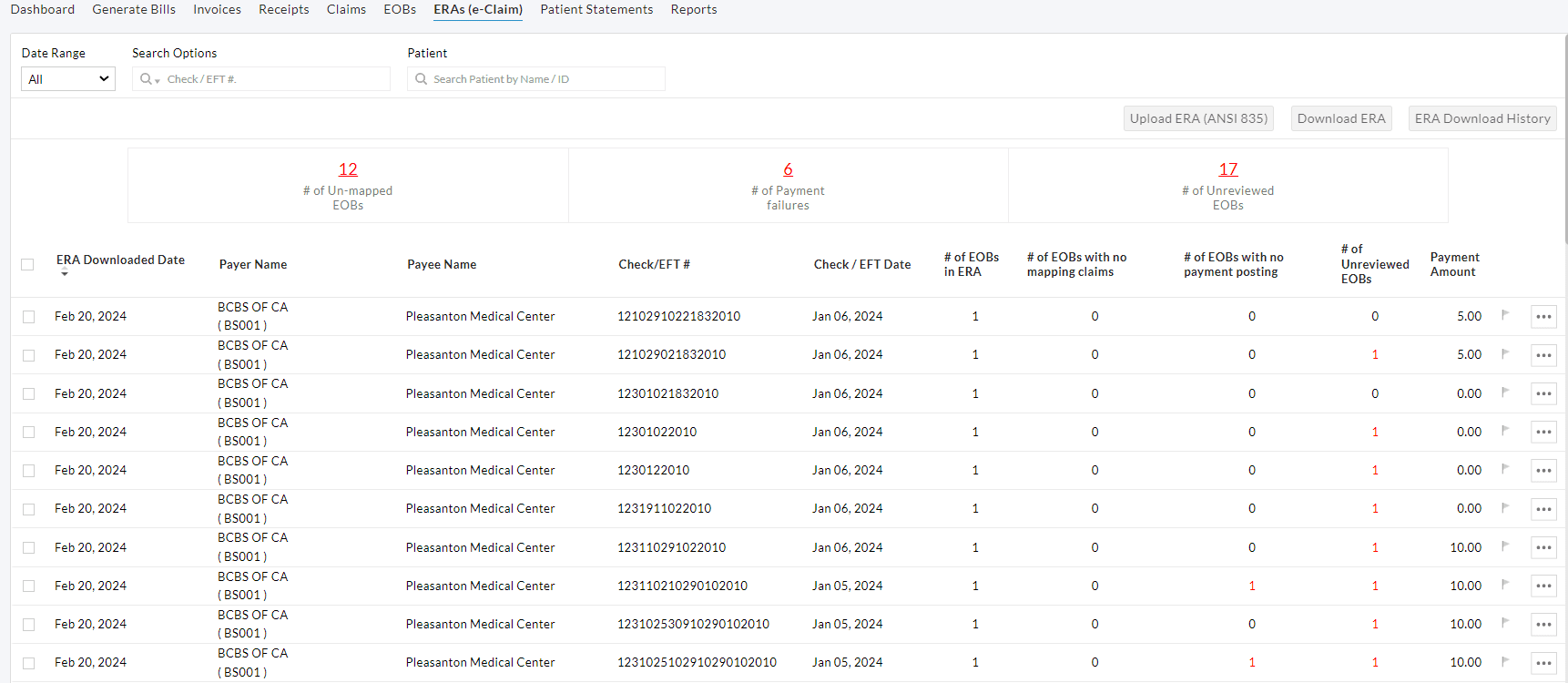Click the vertical scrollbar on right edge
Screen dimensions: 1568x683
click(x=1564, y=137)
